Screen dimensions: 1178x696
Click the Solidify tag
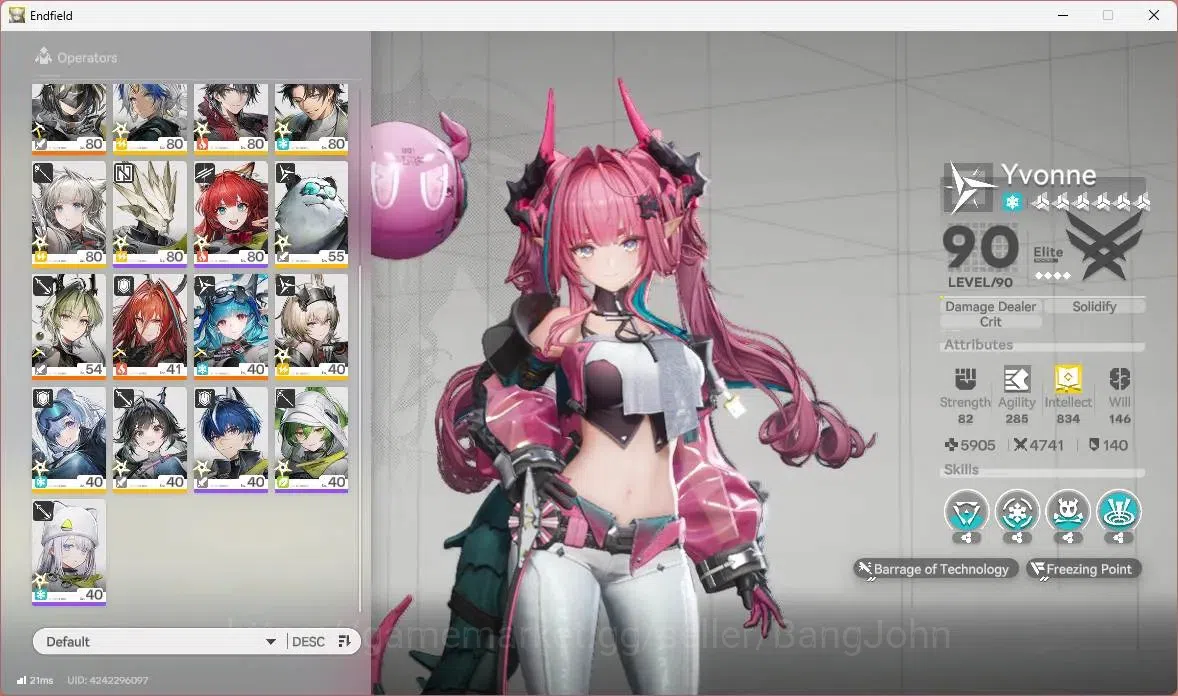tap(1094, 306)
